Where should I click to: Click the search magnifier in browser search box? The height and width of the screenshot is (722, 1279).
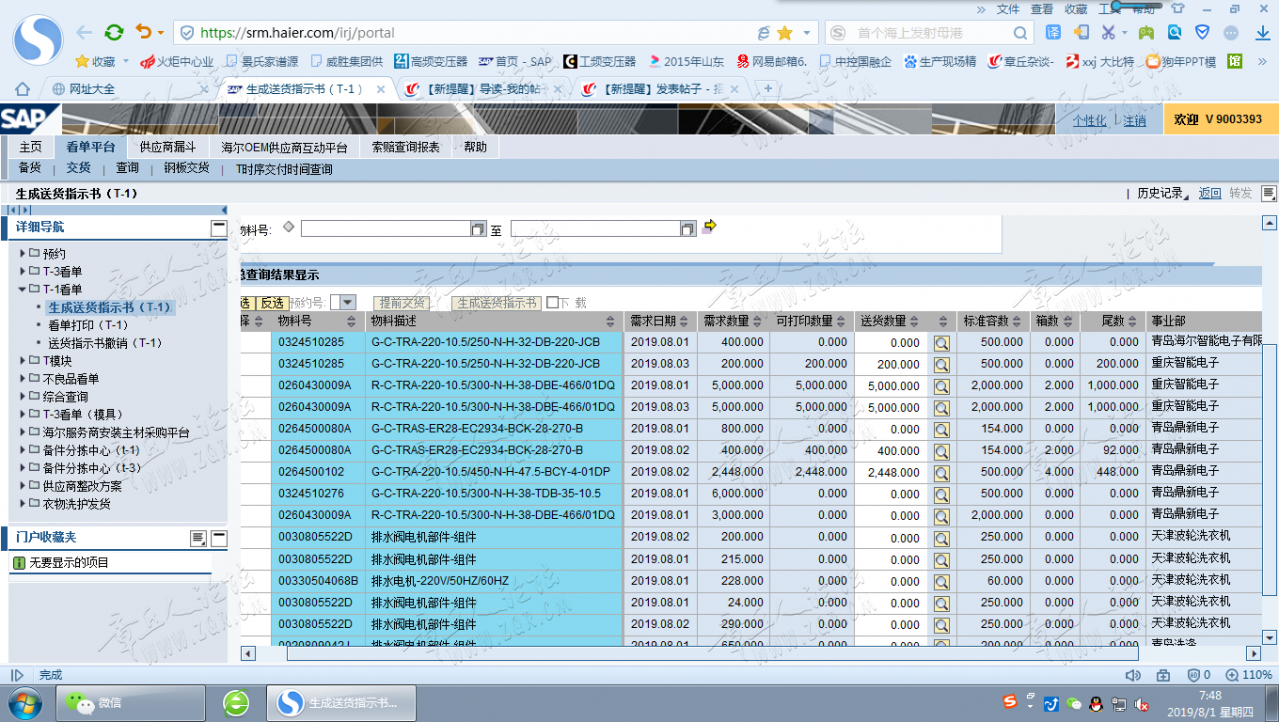click(1021, 33)
